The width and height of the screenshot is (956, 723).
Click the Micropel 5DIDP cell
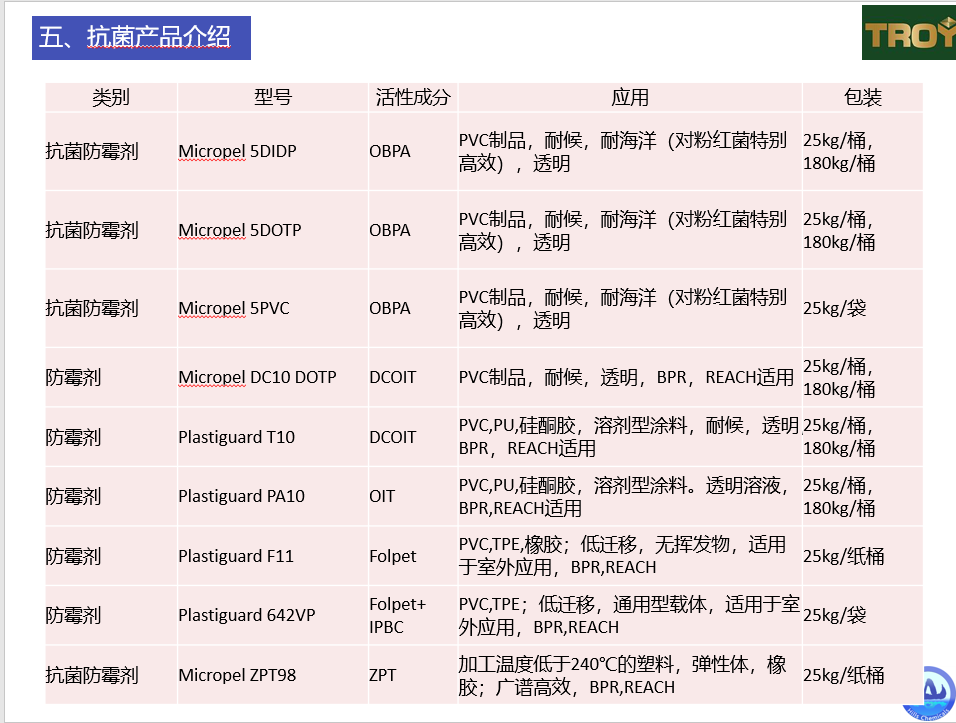coord(238,152)
